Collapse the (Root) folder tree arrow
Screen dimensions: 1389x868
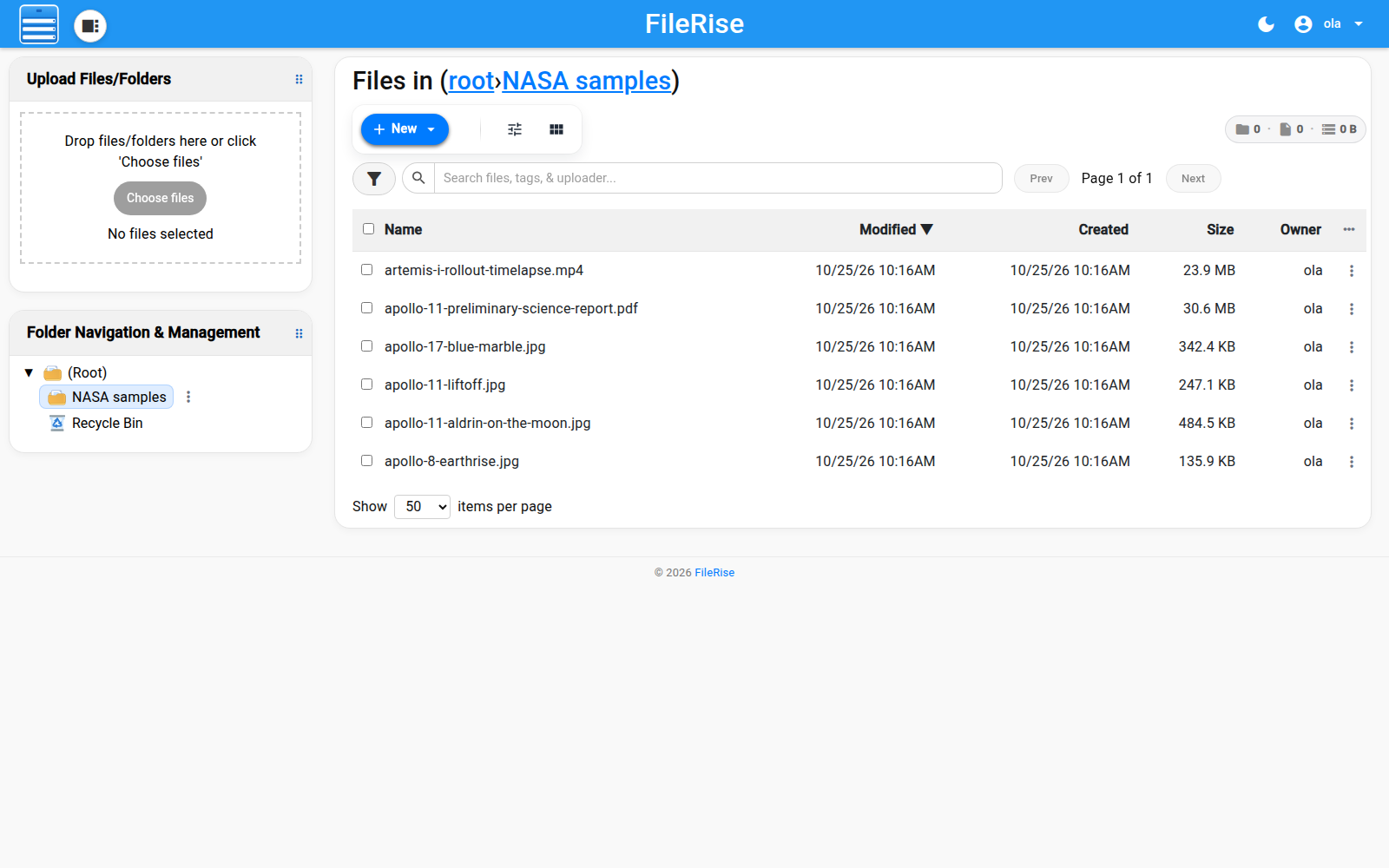[x=29, y=373]
